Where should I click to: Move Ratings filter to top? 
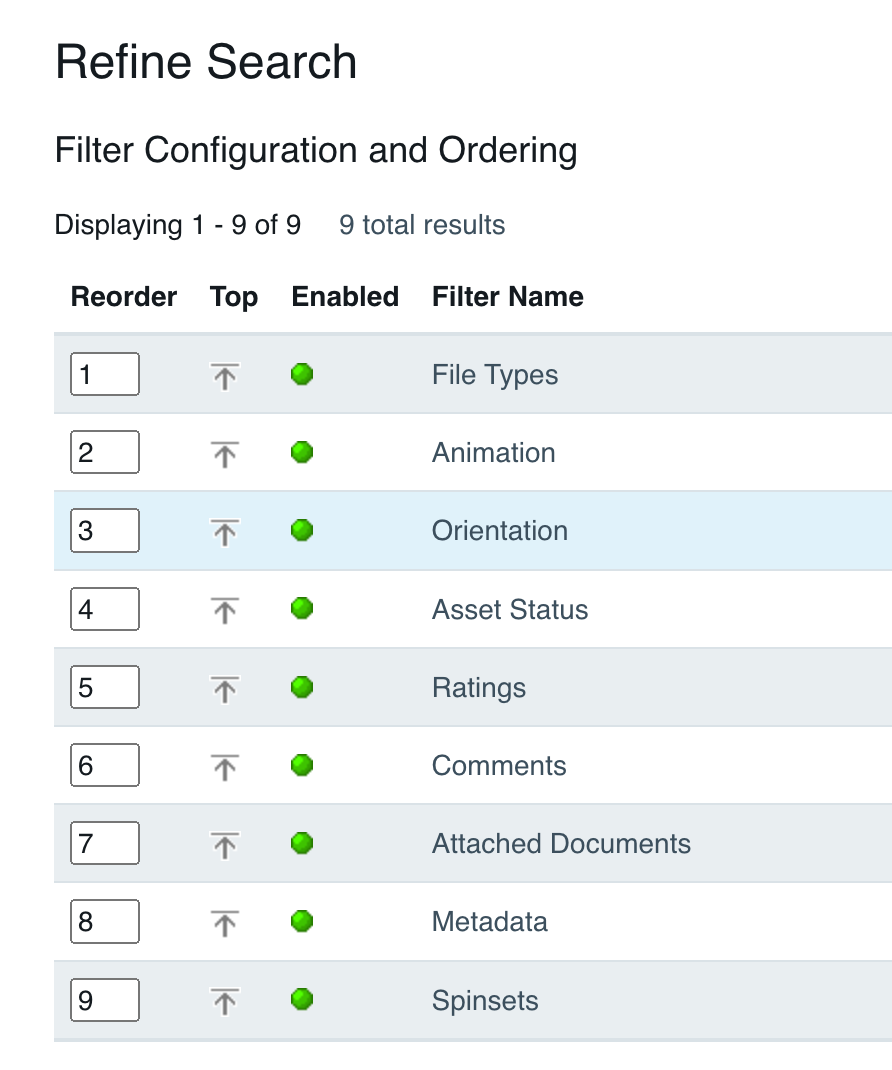pos(225,686)
